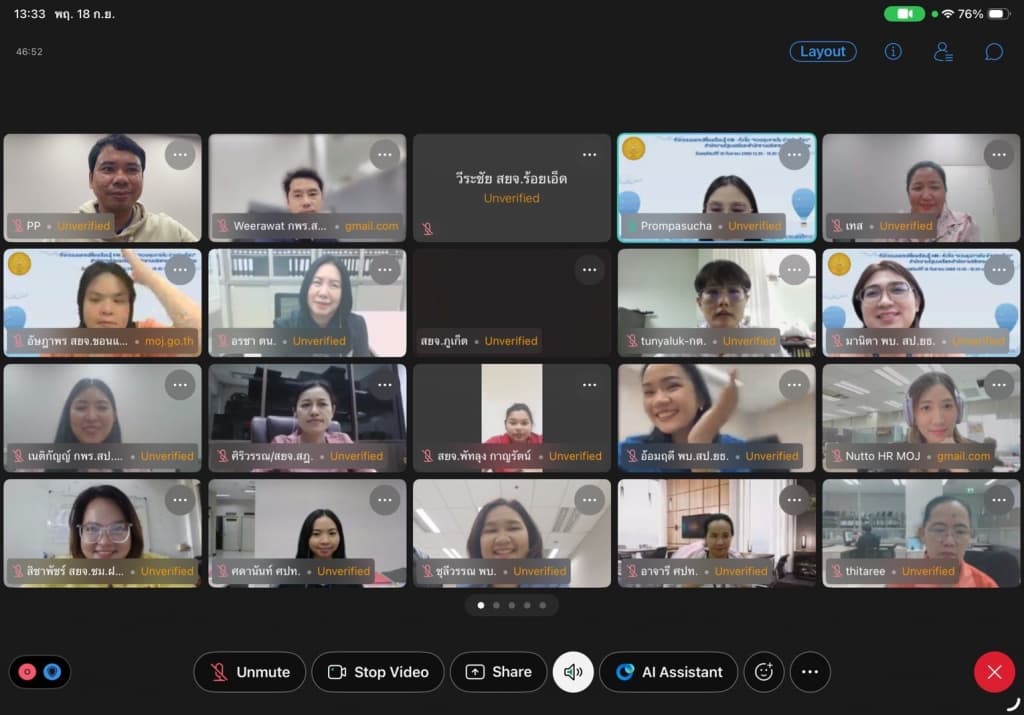
Task: Jump to last page dot of grid
Action: coord(543,605)
